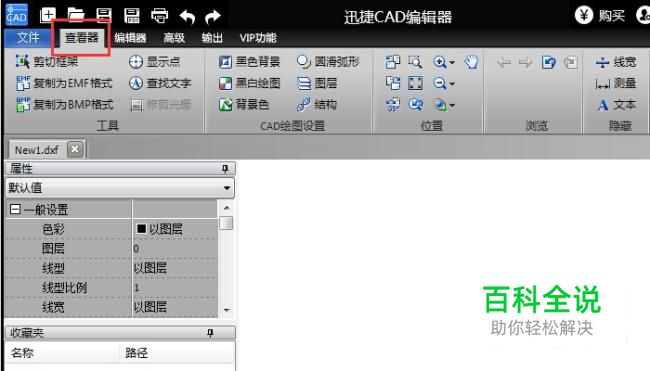Select the 测量 tool
Image resolution: width=650 pixels, height=371 pixels.
click(616, 83)
